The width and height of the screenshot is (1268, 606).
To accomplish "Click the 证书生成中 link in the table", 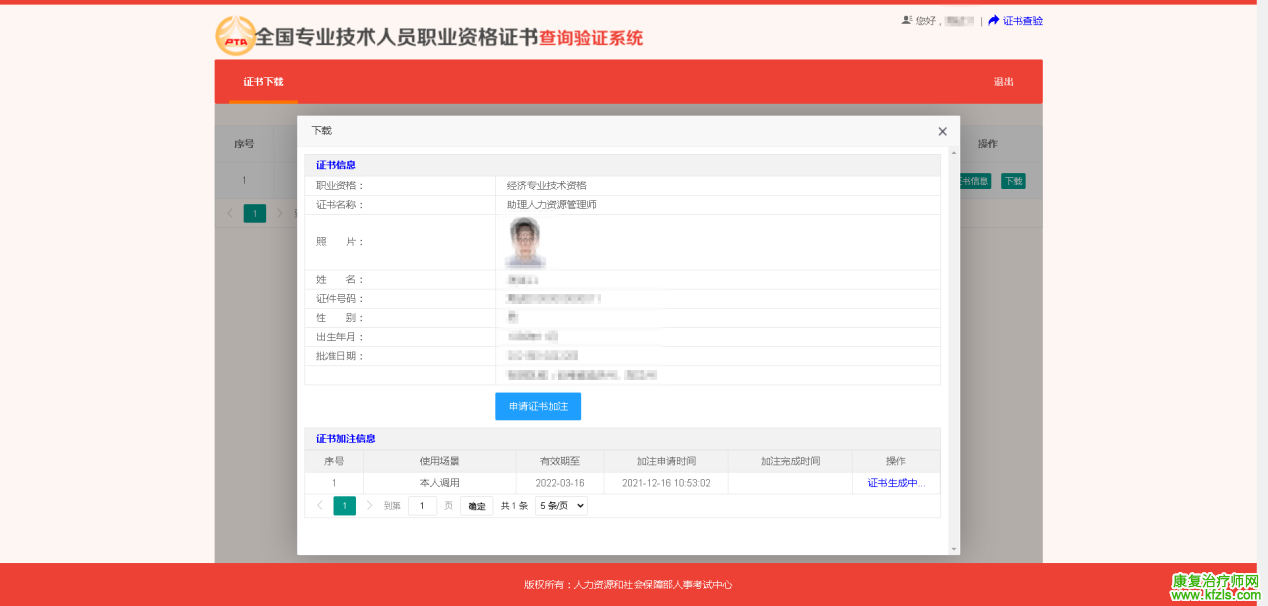I will [896, 483].
